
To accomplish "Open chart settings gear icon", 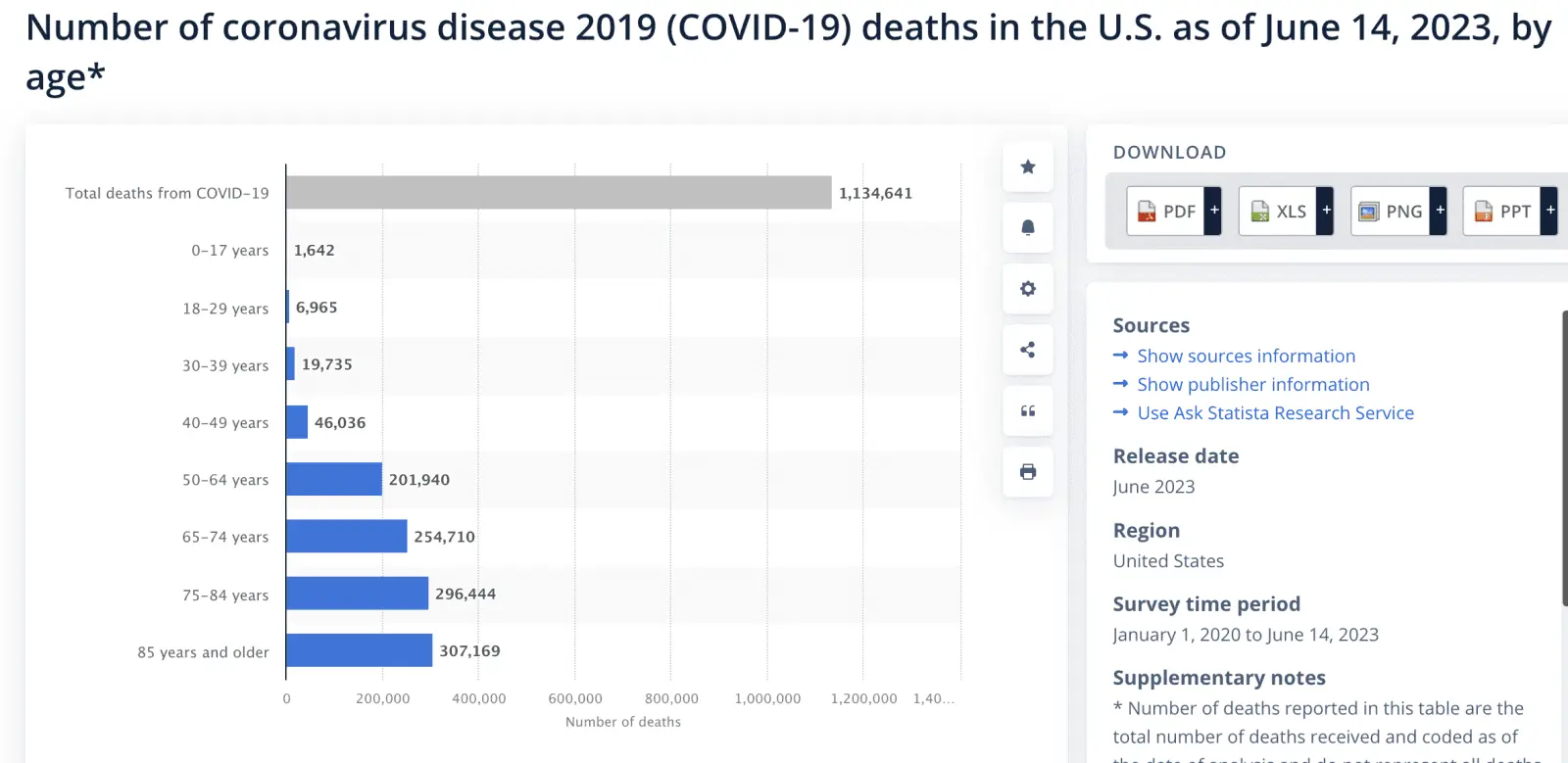I will [x=1027, y=289].
